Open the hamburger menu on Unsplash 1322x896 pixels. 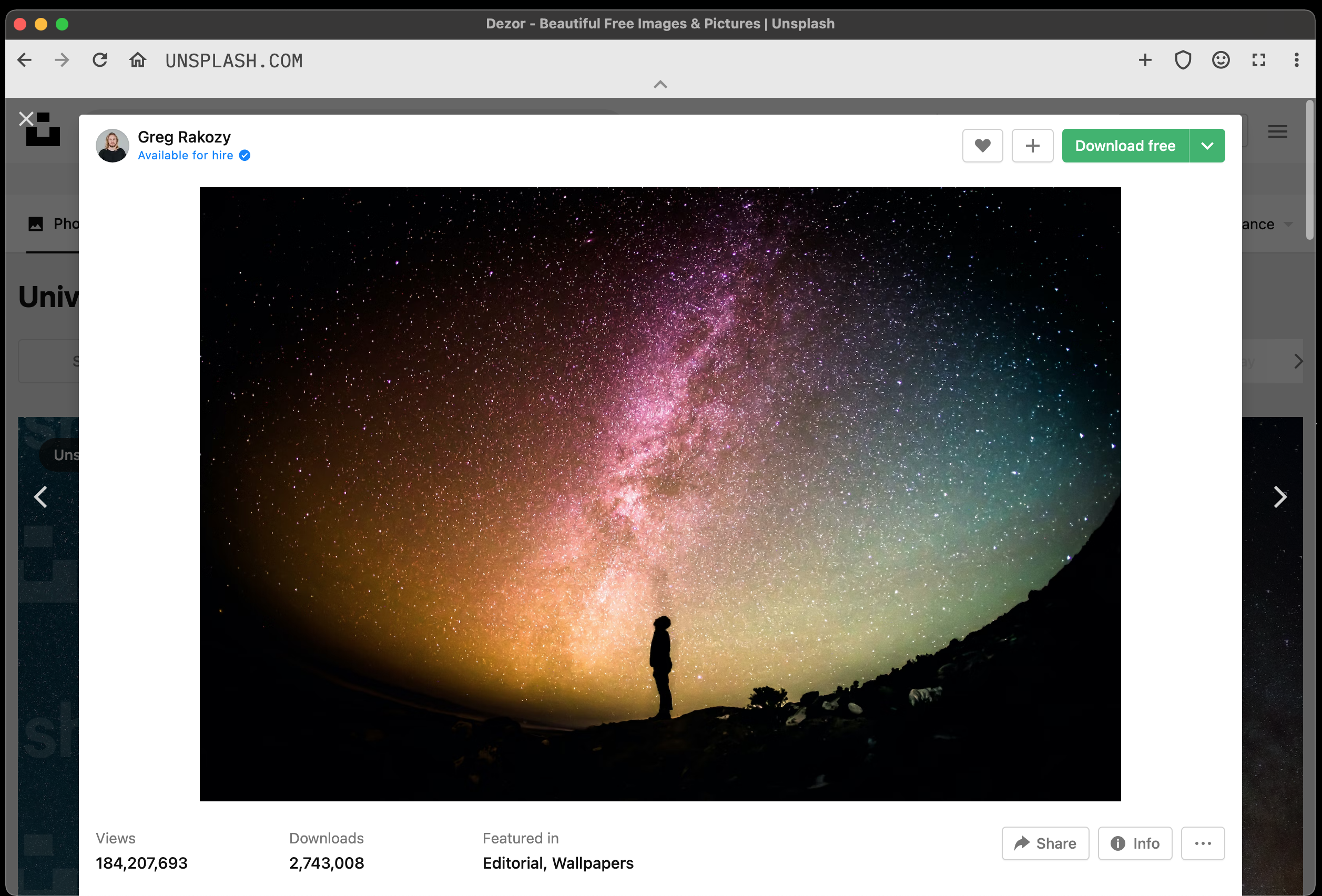click(x=1277, y=131)
